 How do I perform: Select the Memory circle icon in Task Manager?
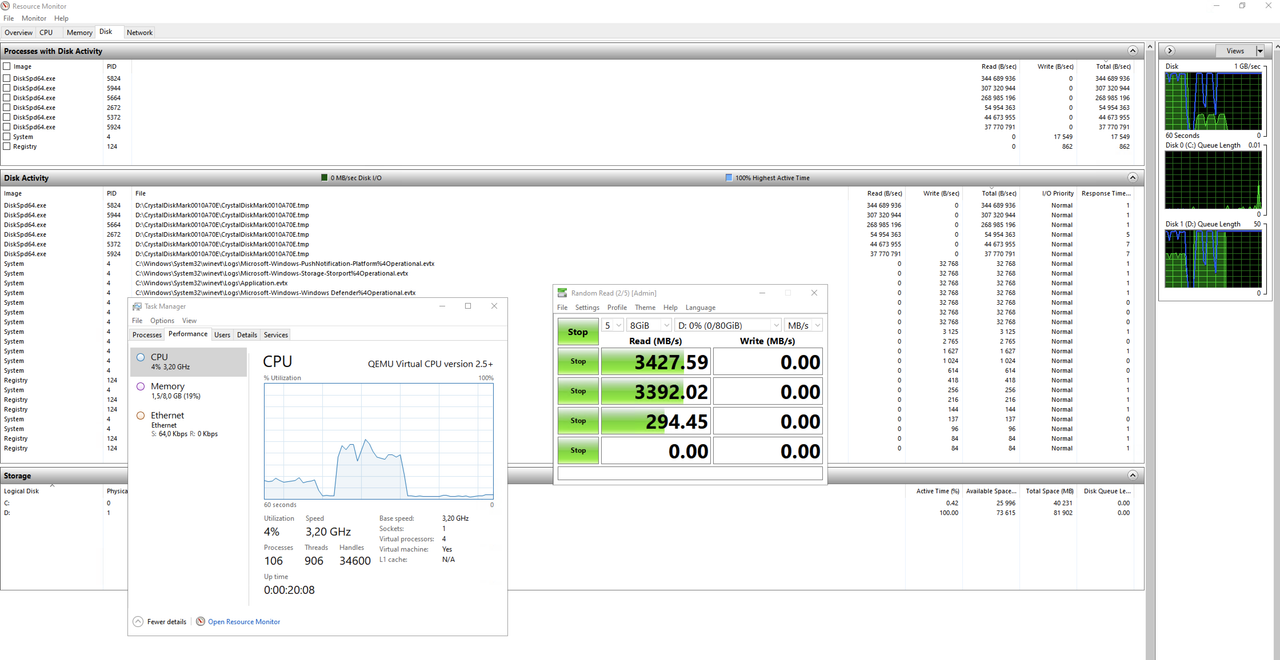click(141, 386)
